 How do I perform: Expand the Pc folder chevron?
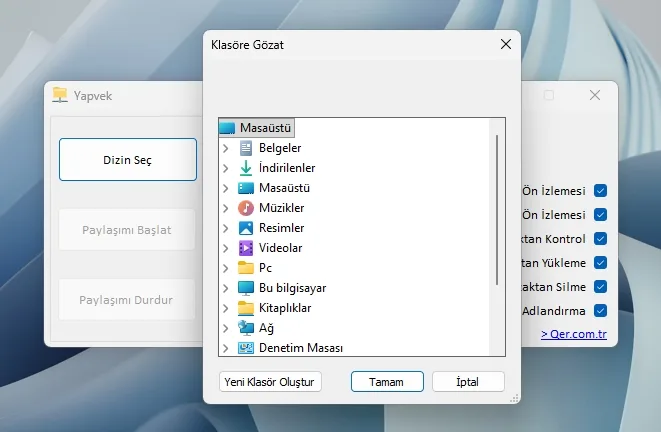click(226, 268)
